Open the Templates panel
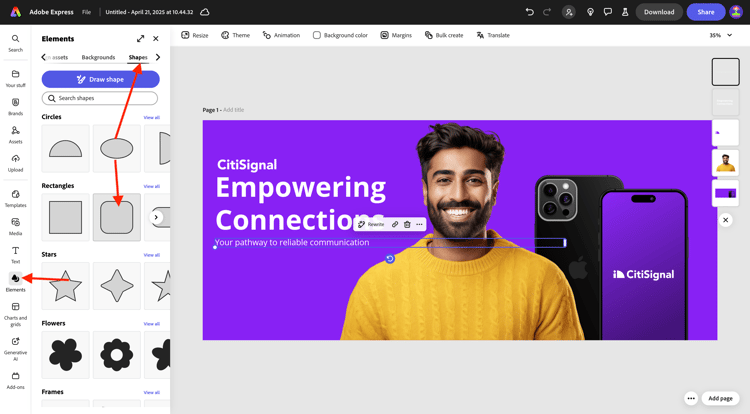The image size is (750, 414). pos(15,198)
